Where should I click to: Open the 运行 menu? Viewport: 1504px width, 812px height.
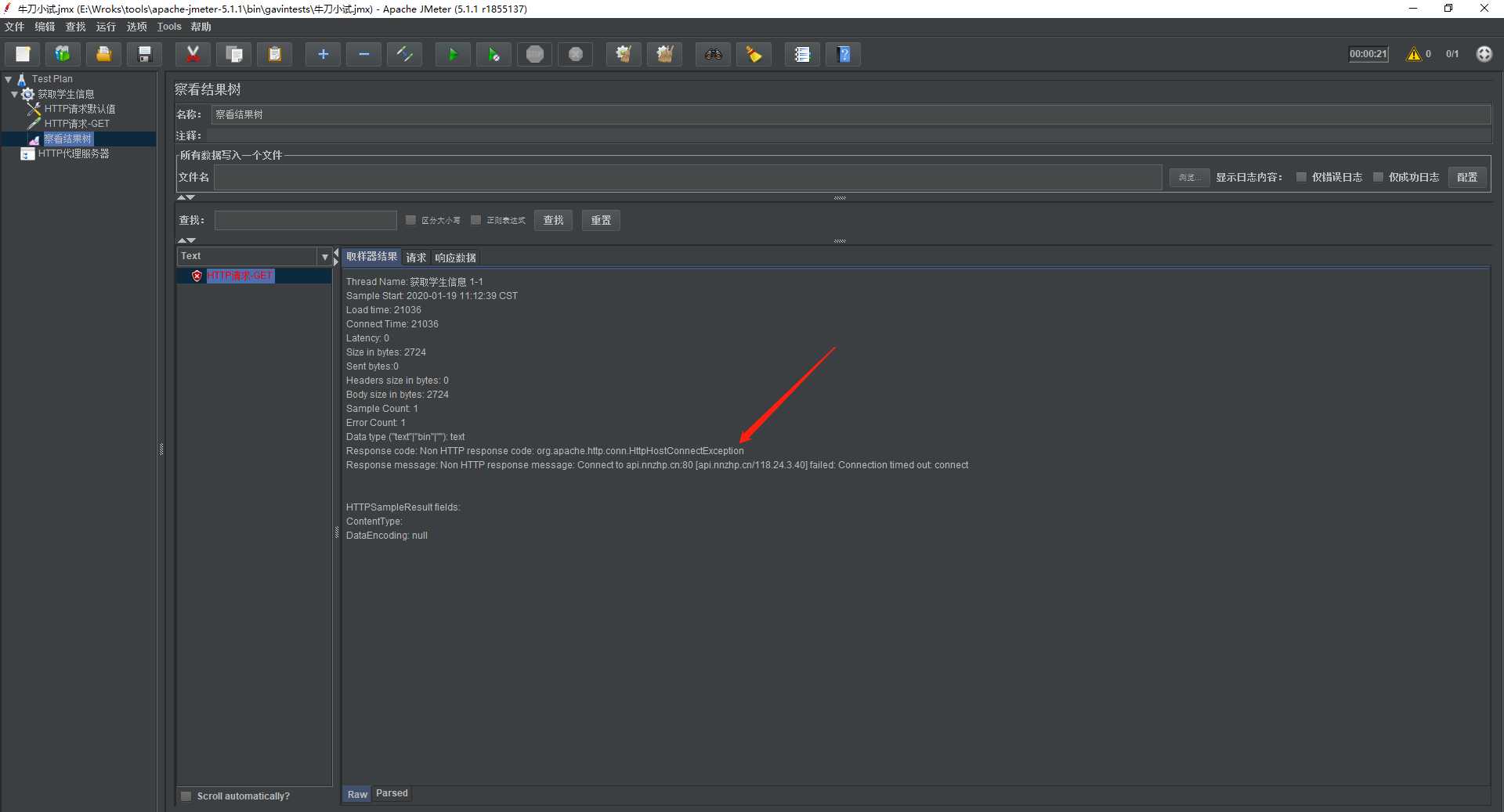click(106, 27)
